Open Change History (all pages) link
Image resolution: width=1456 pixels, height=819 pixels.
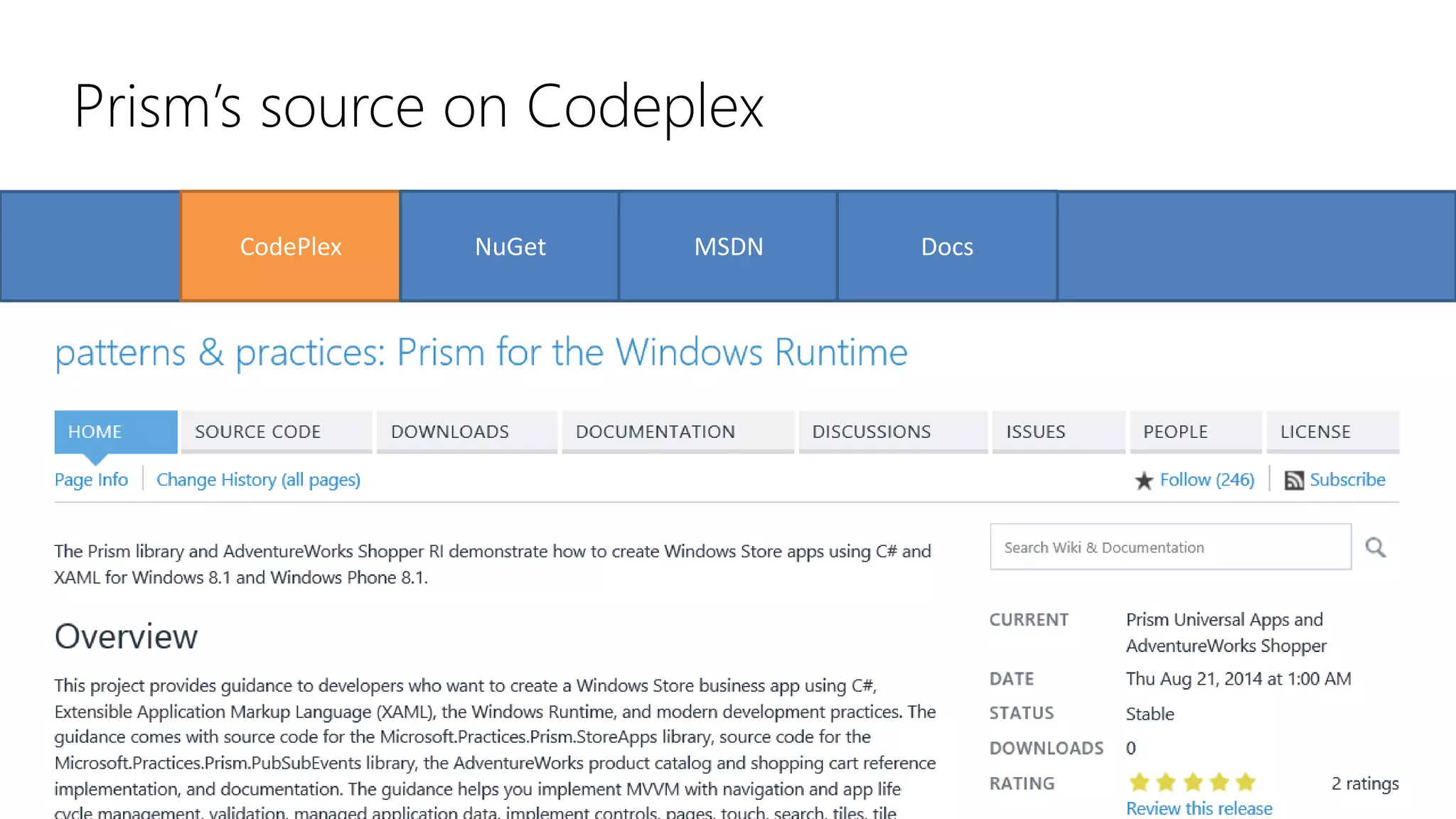coord(258,480)
